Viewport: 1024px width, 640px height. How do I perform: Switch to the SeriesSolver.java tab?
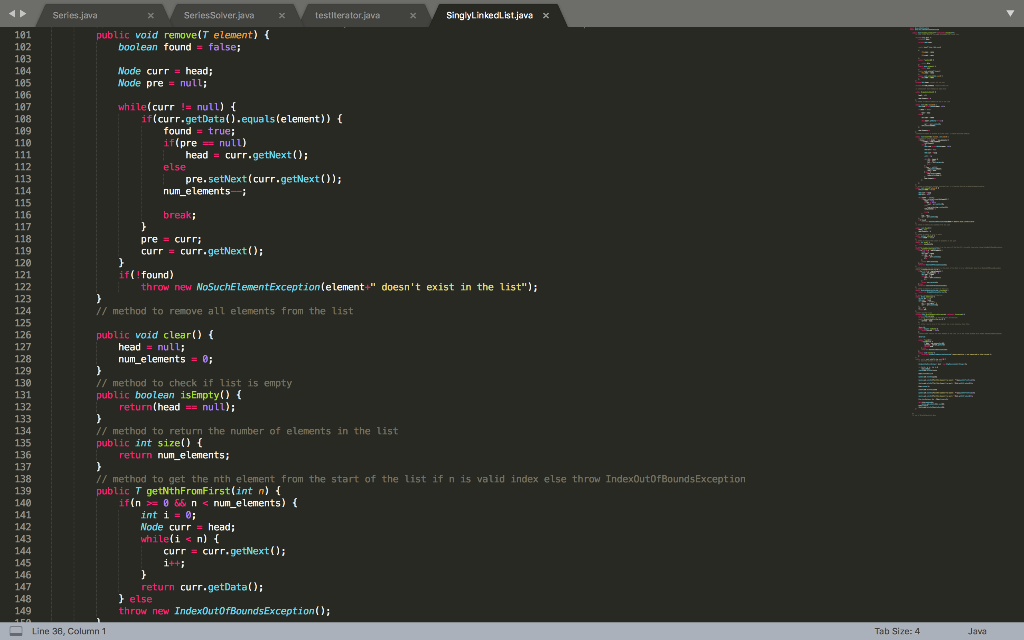219,16
